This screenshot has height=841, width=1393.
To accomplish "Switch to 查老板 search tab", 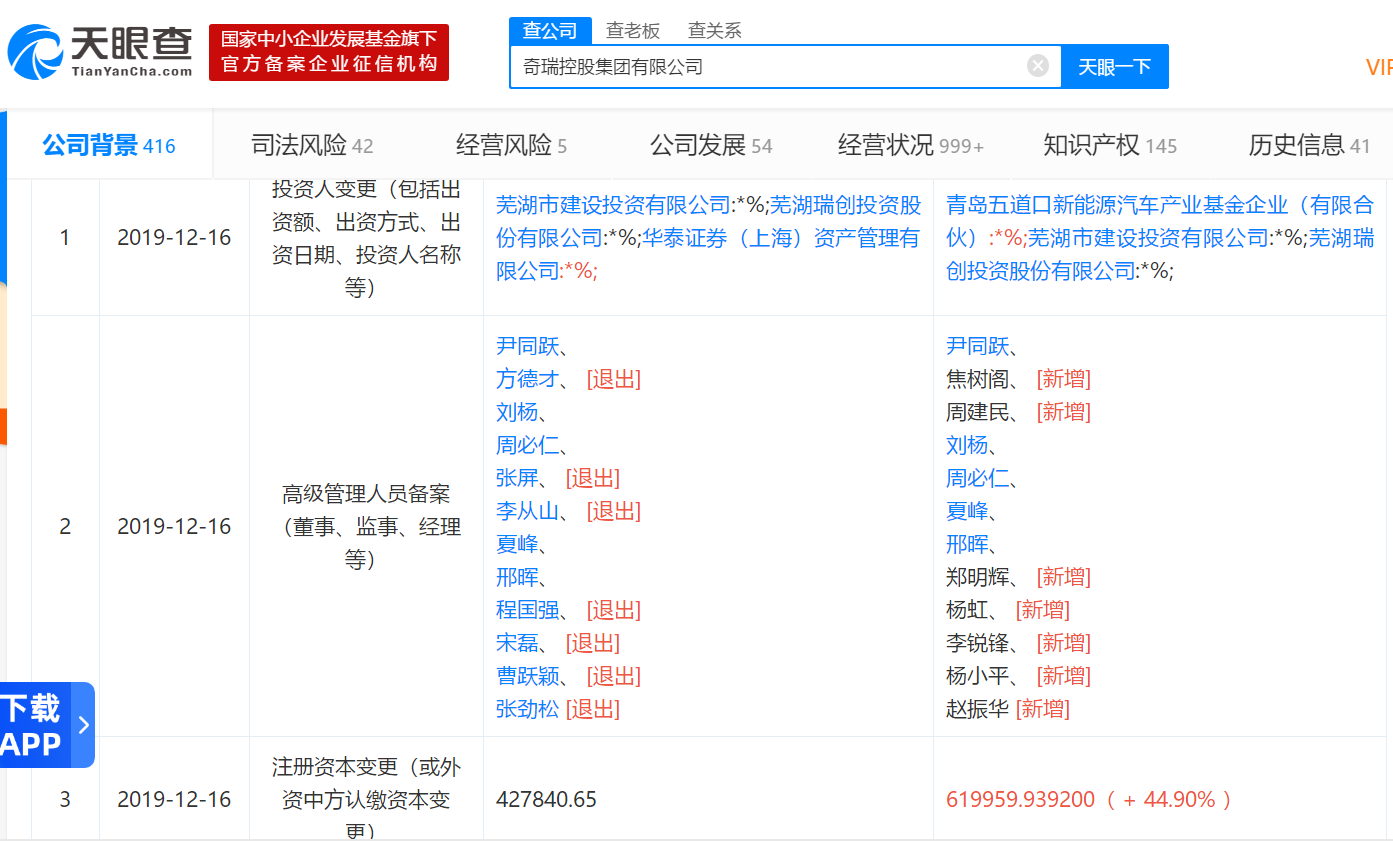I will (x=633, y=31).
